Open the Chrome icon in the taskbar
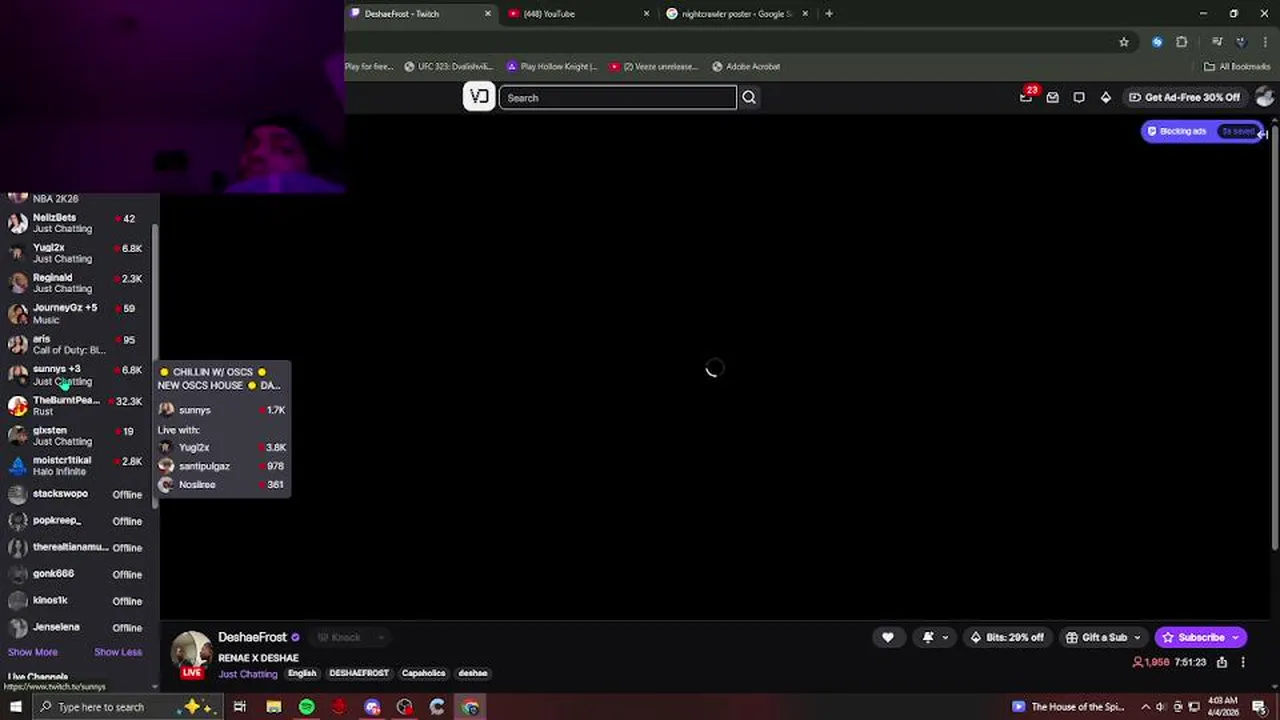Image resolution: width=1280 pixels, height=720 pixels. (470, 707)
